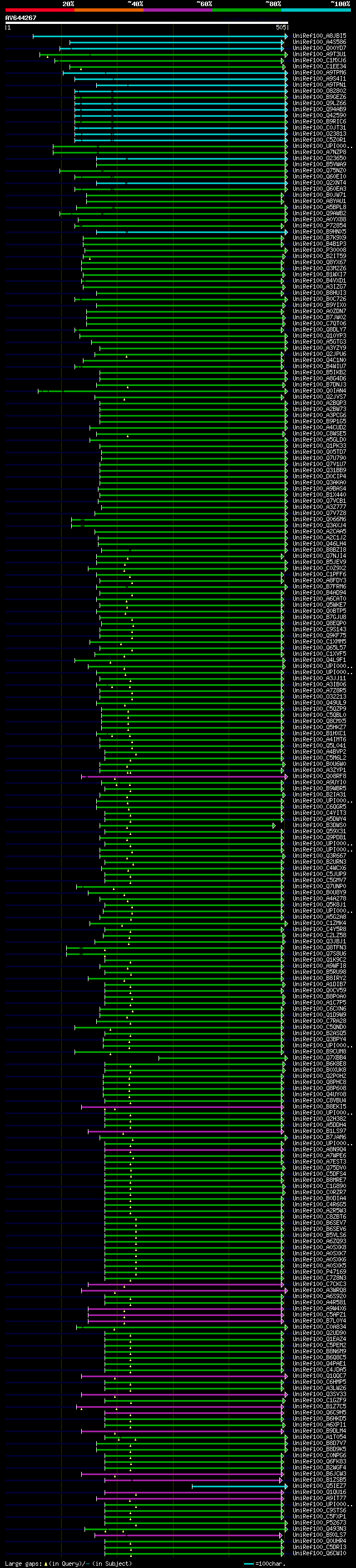Image resolution: width=356 pixels, height=1568 pixels.
Task: Click the UniRef100_P72854 label
Action: pos(319,225)
